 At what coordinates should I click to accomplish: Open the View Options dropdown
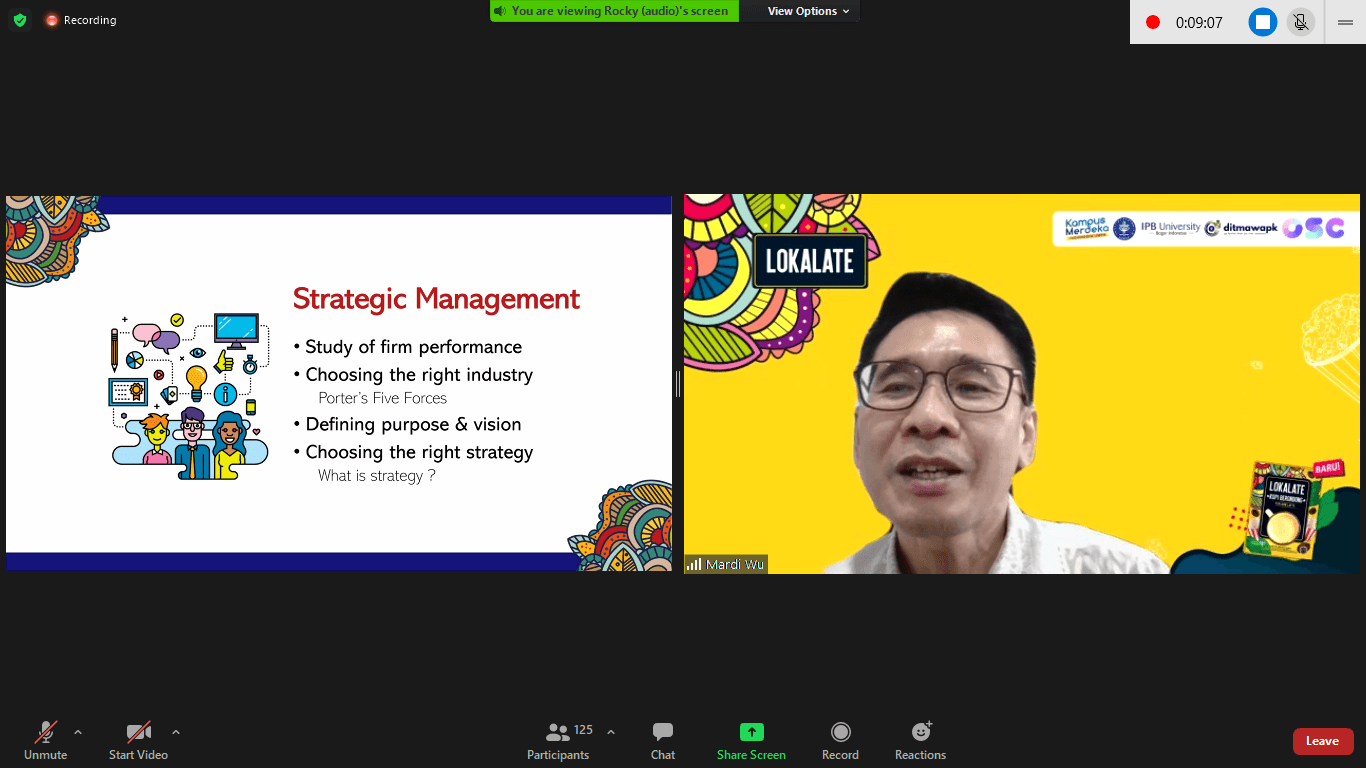coord(808,11)
